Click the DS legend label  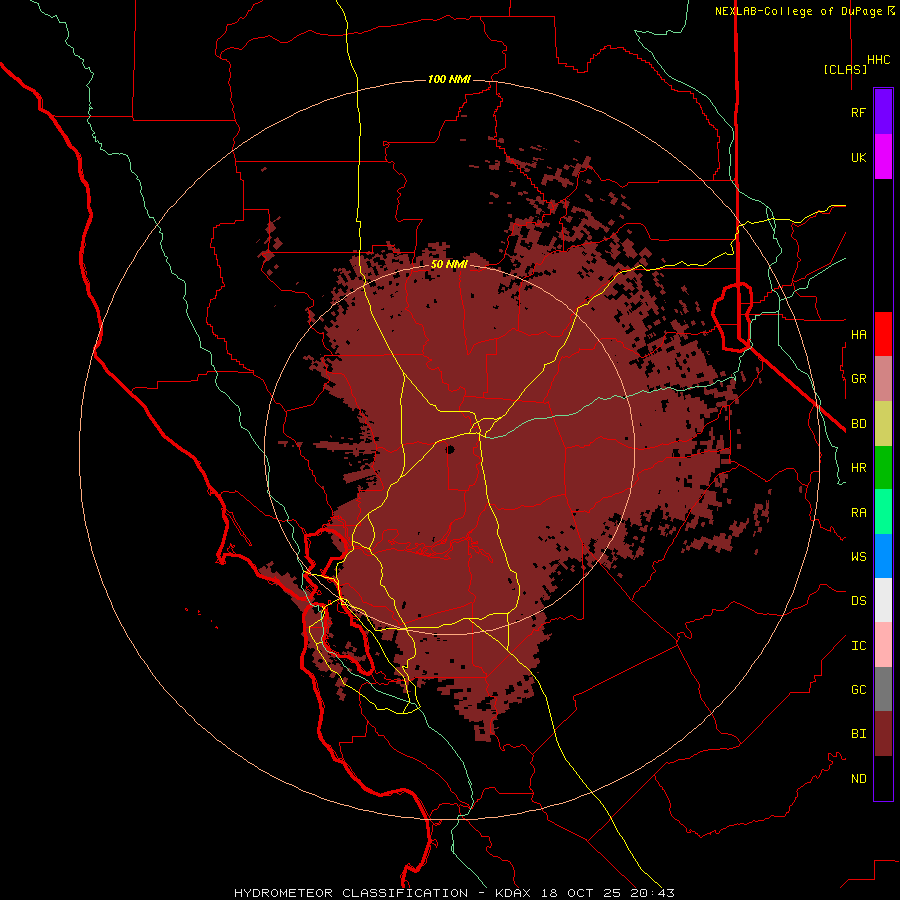click(858, 601)
